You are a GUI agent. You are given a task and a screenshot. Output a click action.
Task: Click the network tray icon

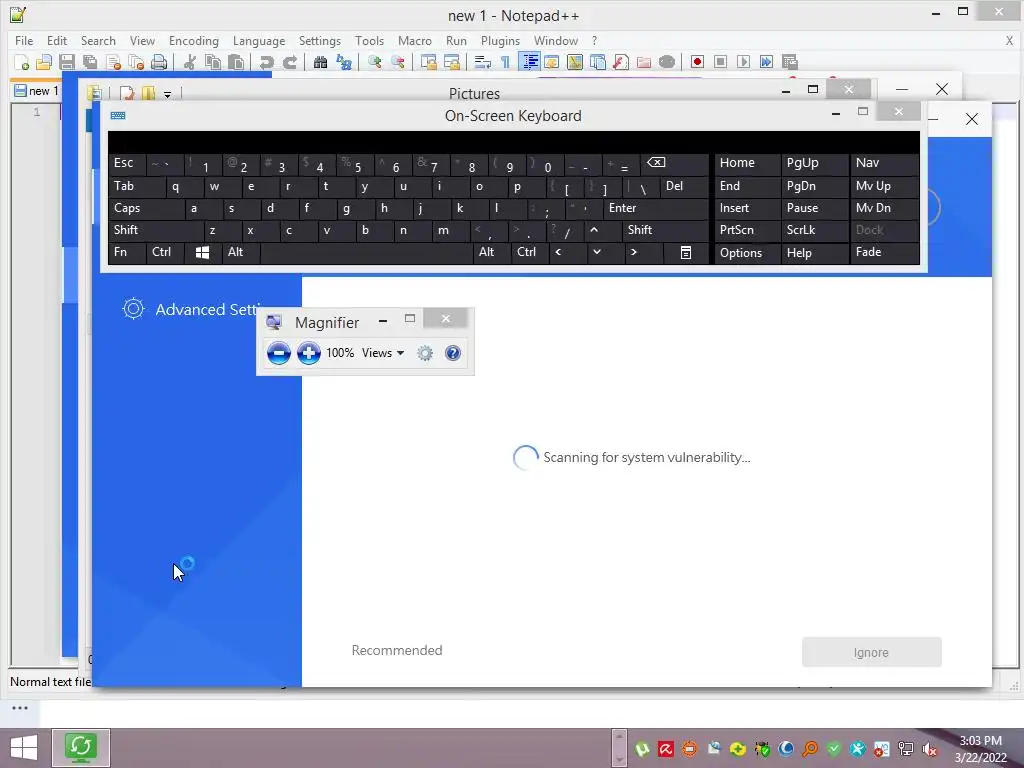pyautogui.click(x=906, y=749)
